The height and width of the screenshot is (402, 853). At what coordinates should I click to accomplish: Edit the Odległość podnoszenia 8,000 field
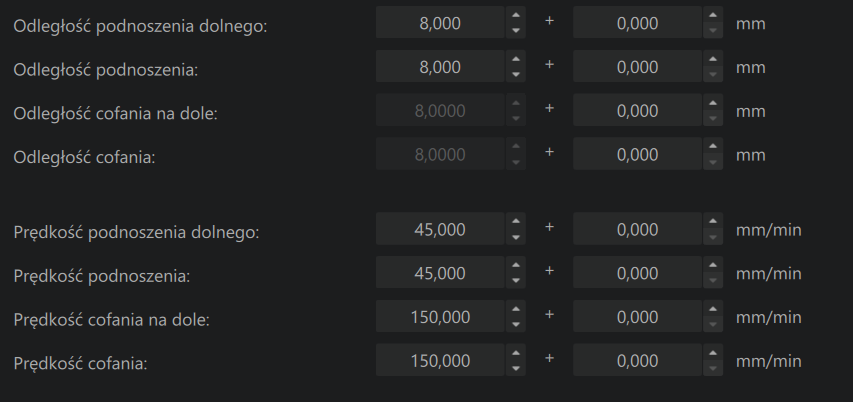pyautogui.click(x=440, y=66)
